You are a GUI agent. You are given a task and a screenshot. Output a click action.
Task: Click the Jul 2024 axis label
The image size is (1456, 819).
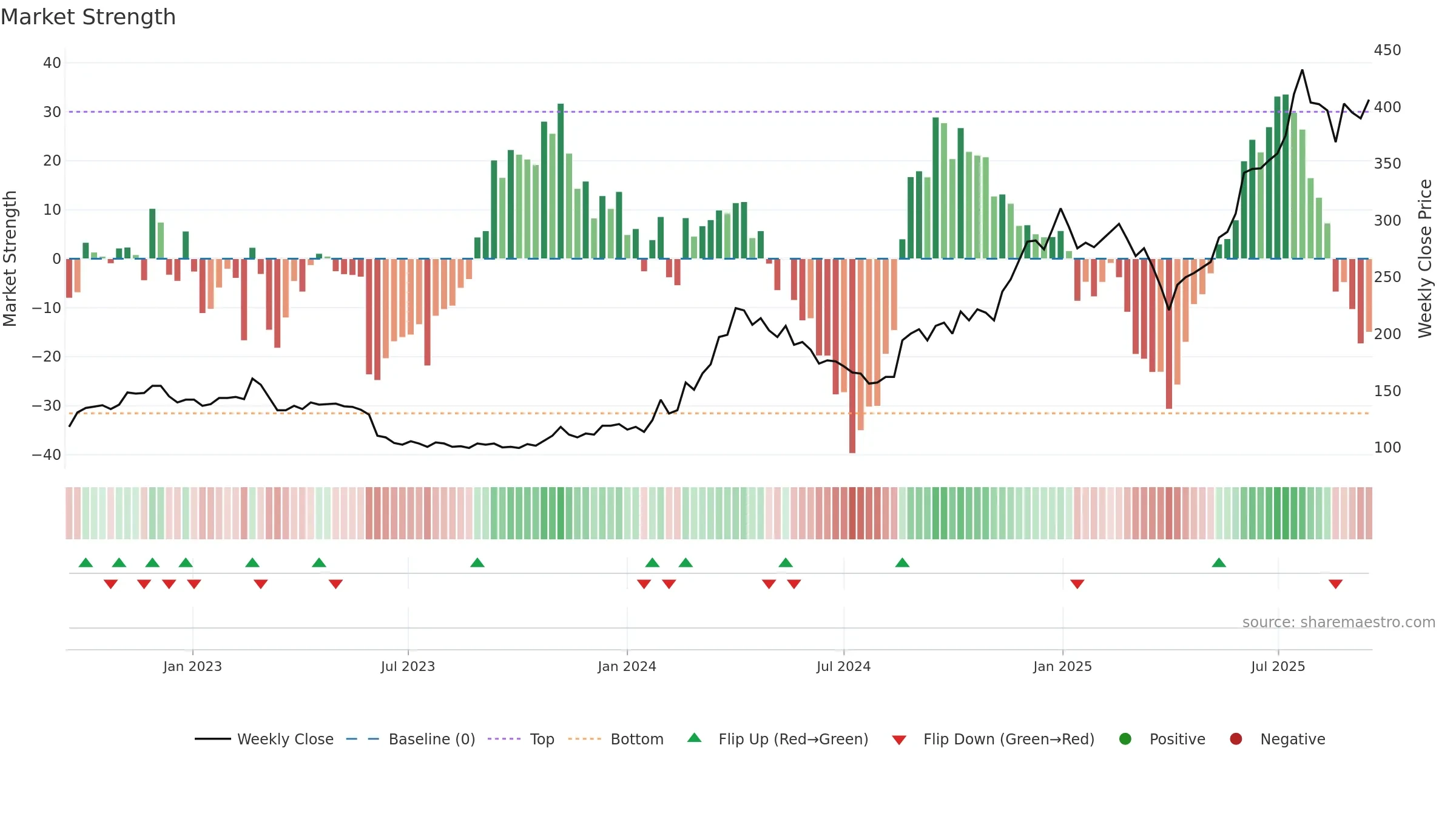[x=843, y=666]
